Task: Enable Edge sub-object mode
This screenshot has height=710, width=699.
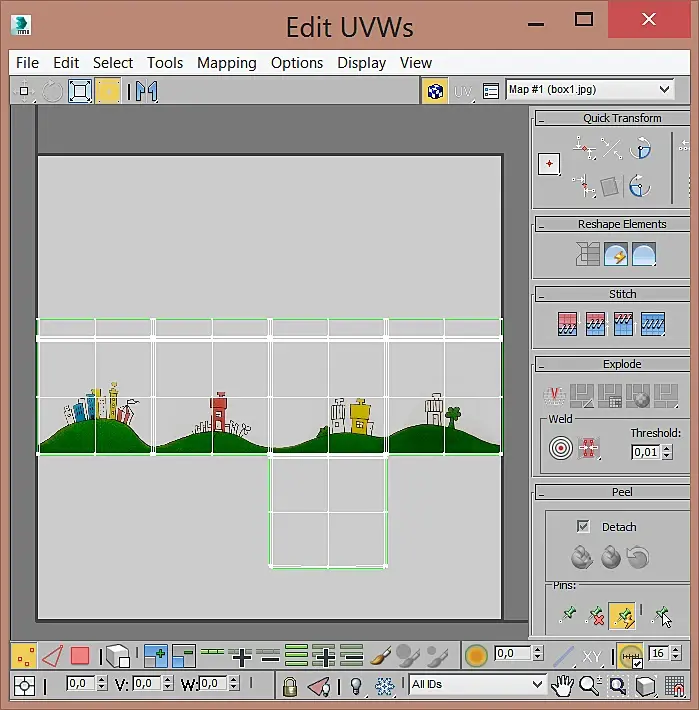Action: pos(52,656)
